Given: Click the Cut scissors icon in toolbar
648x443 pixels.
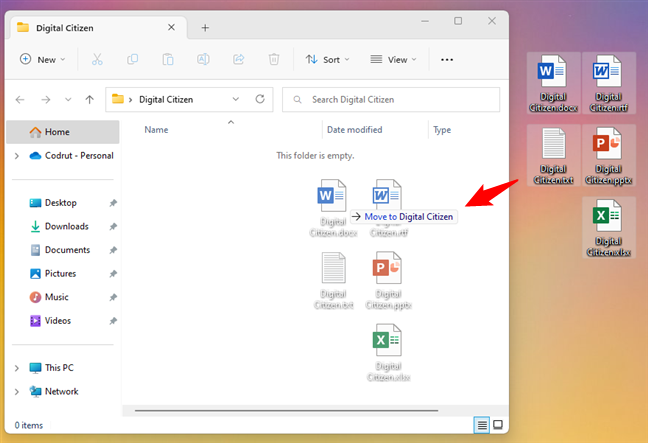Looking at the screenshot, I should (x=97, y=60).
